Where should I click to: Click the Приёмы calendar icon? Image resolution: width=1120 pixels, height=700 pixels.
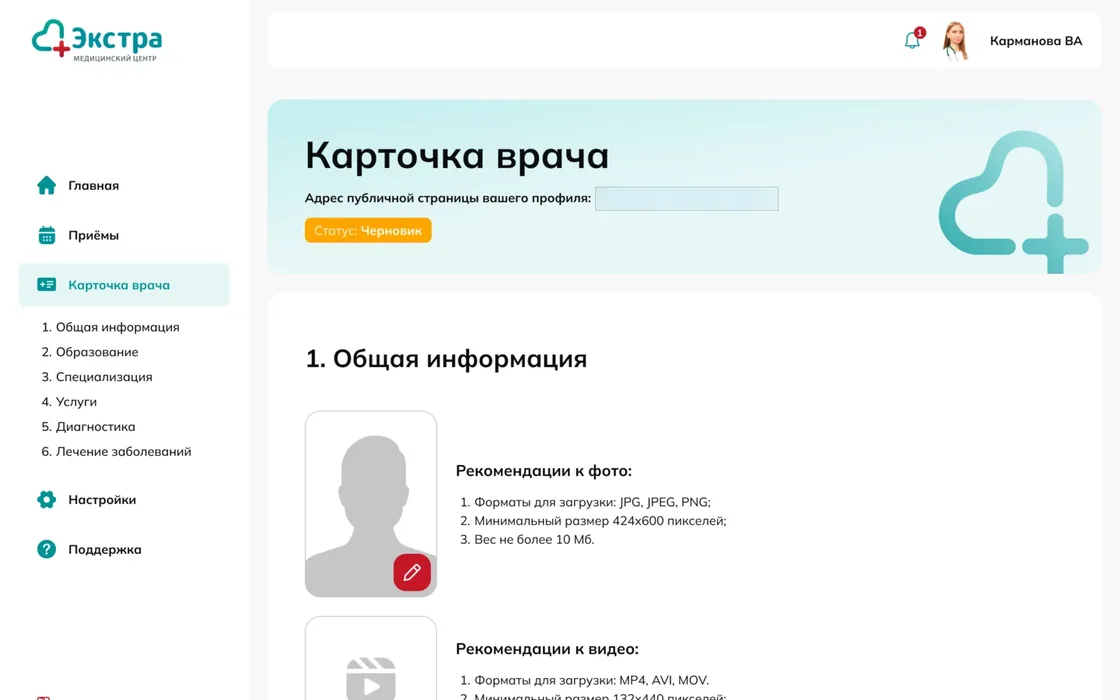[x=46, y=235]
